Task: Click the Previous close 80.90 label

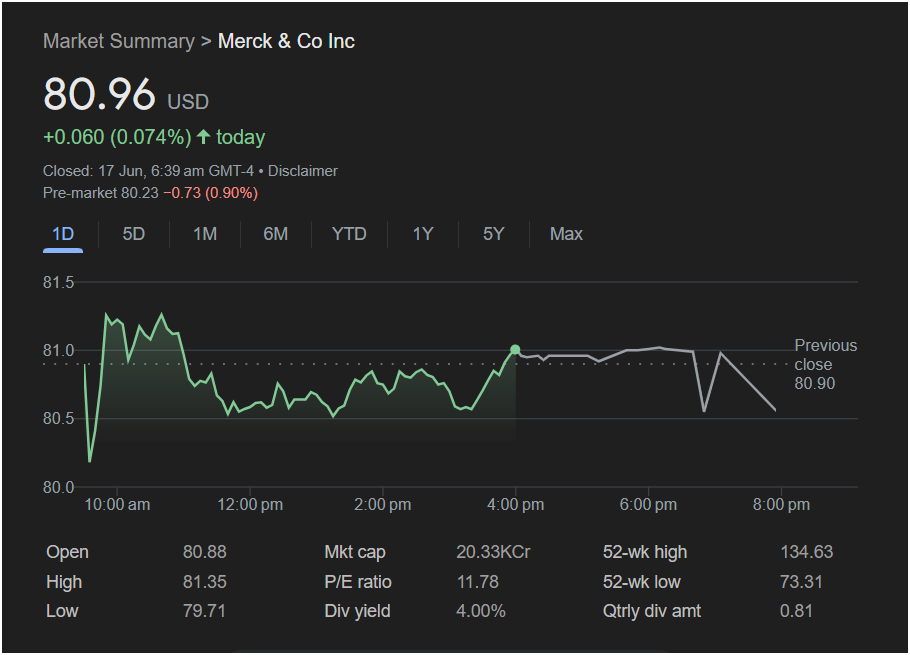Action: pyautogui.click(x=825, y=364)
